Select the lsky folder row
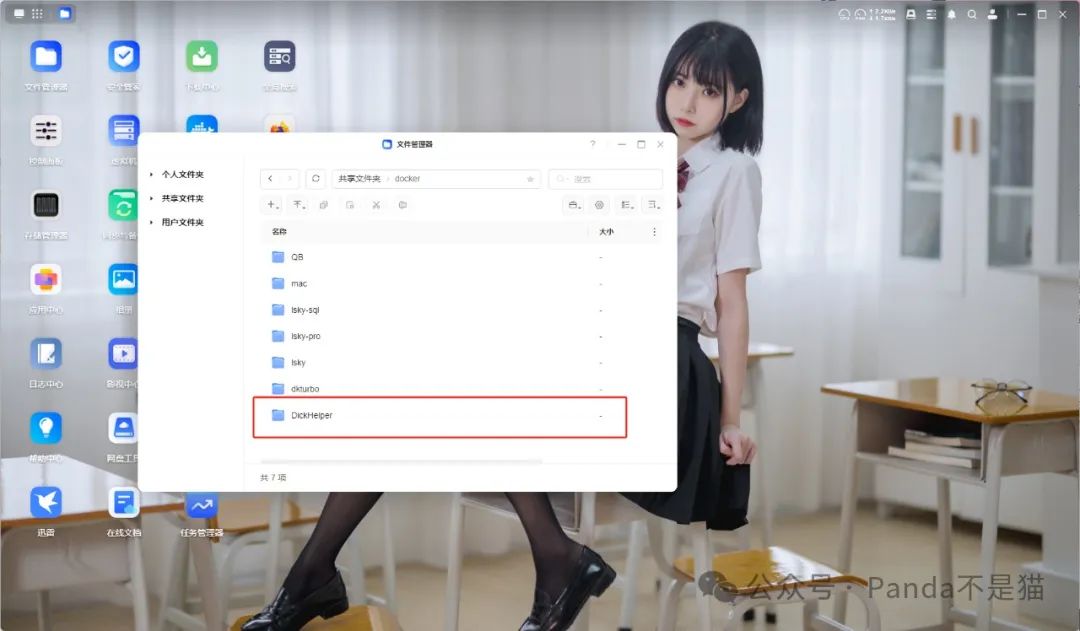1080x631 pixels. coord(461,362)
